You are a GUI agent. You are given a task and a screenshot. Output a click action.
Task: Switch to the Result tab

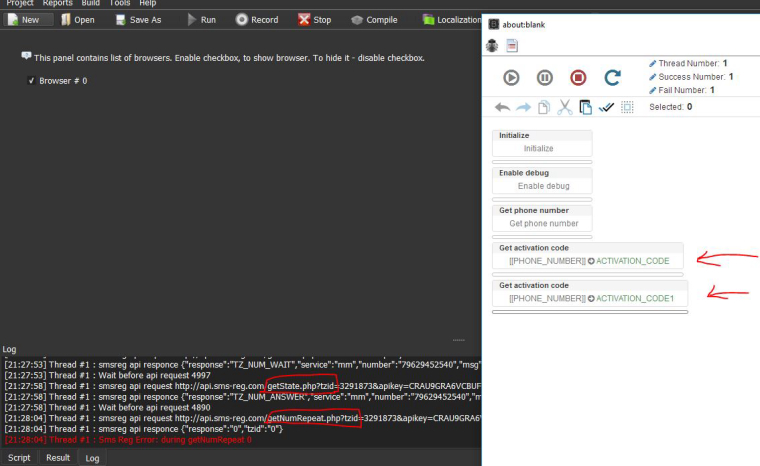pos(58,457)
